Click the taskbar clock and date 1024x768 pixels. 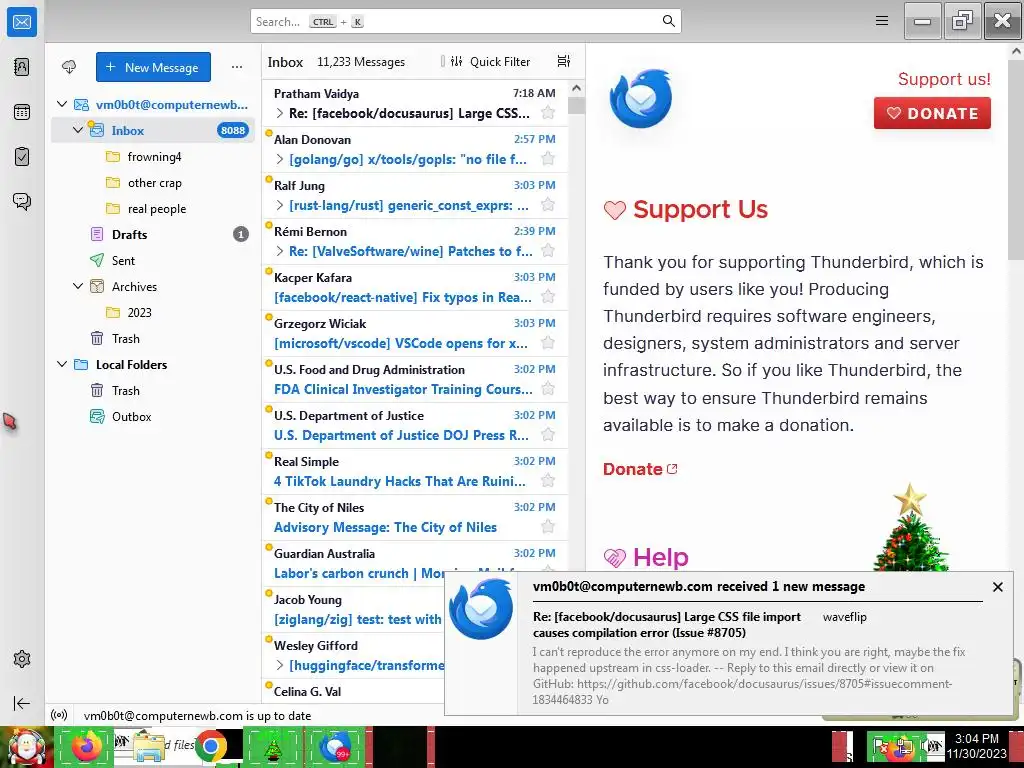point(978,746)
